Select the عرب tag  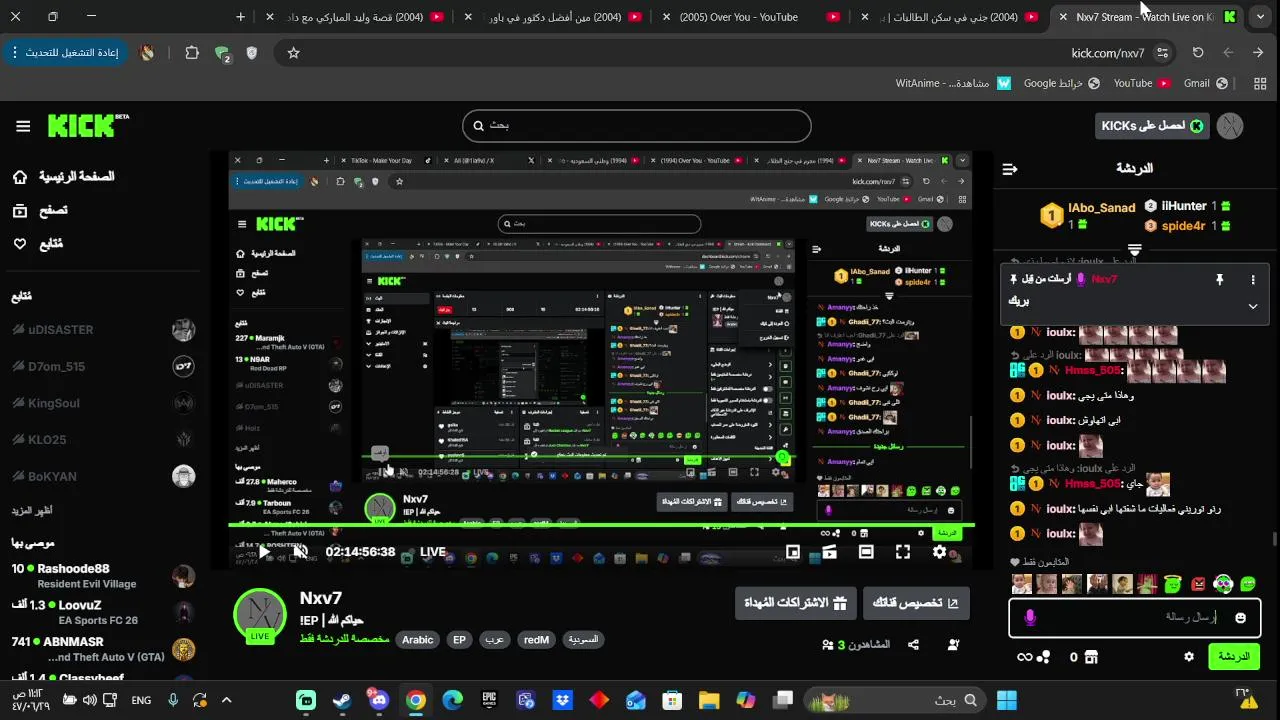[x=495, y=640]
